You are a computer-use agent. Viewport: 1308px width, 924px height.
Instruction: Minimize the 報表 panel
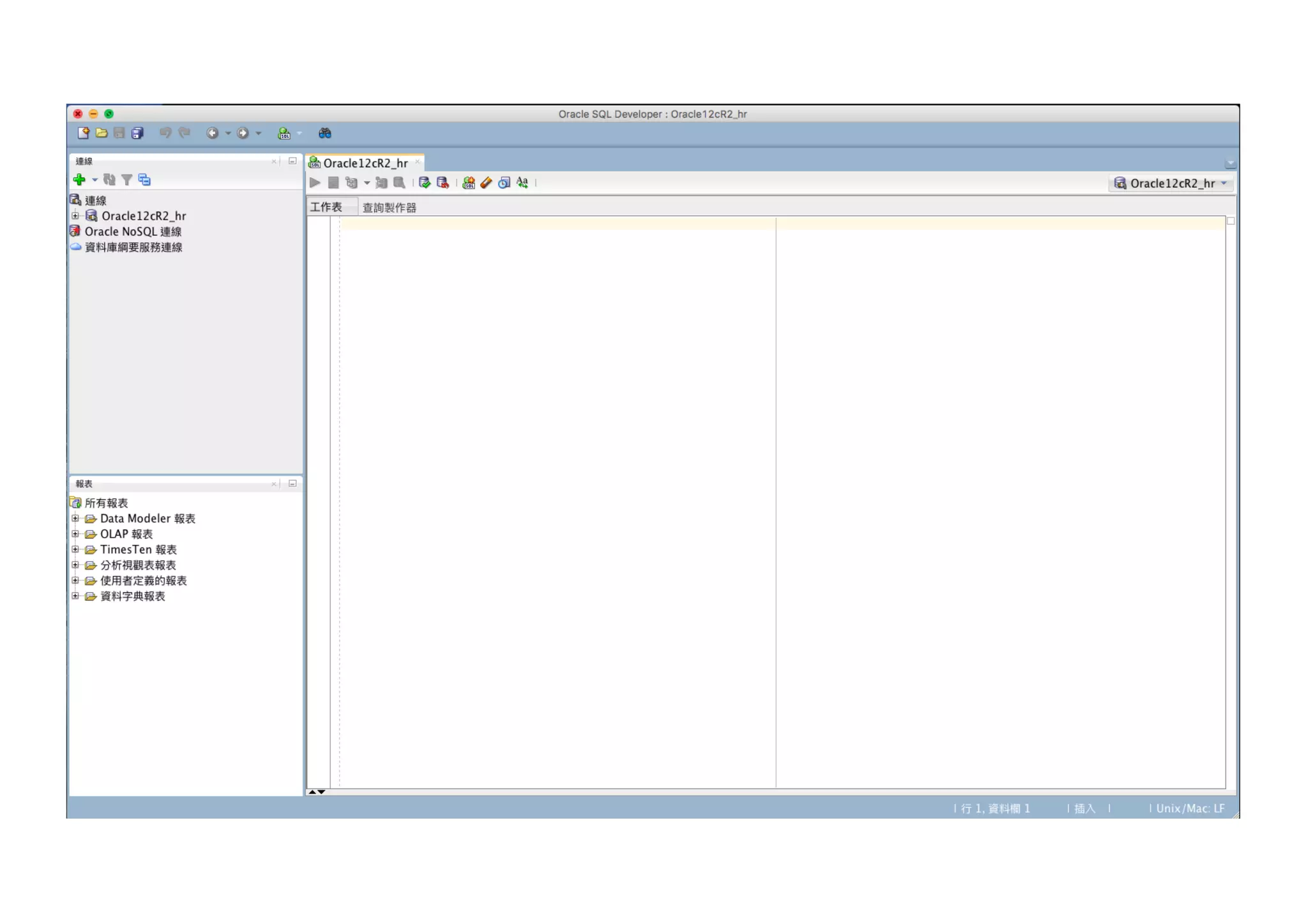293,483
